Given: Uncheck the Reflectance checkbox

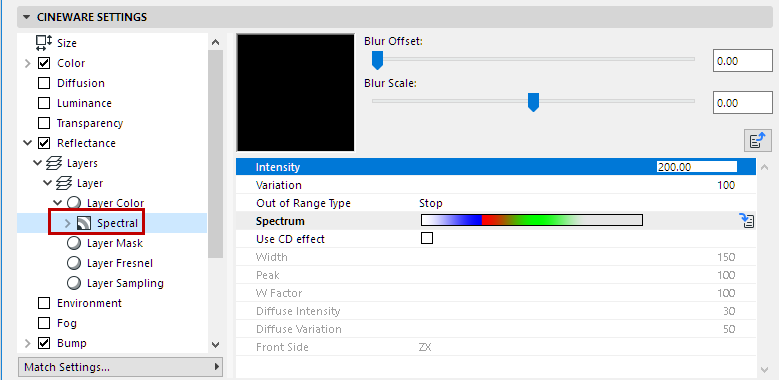Looking at the screenshot, I should 44,143.
